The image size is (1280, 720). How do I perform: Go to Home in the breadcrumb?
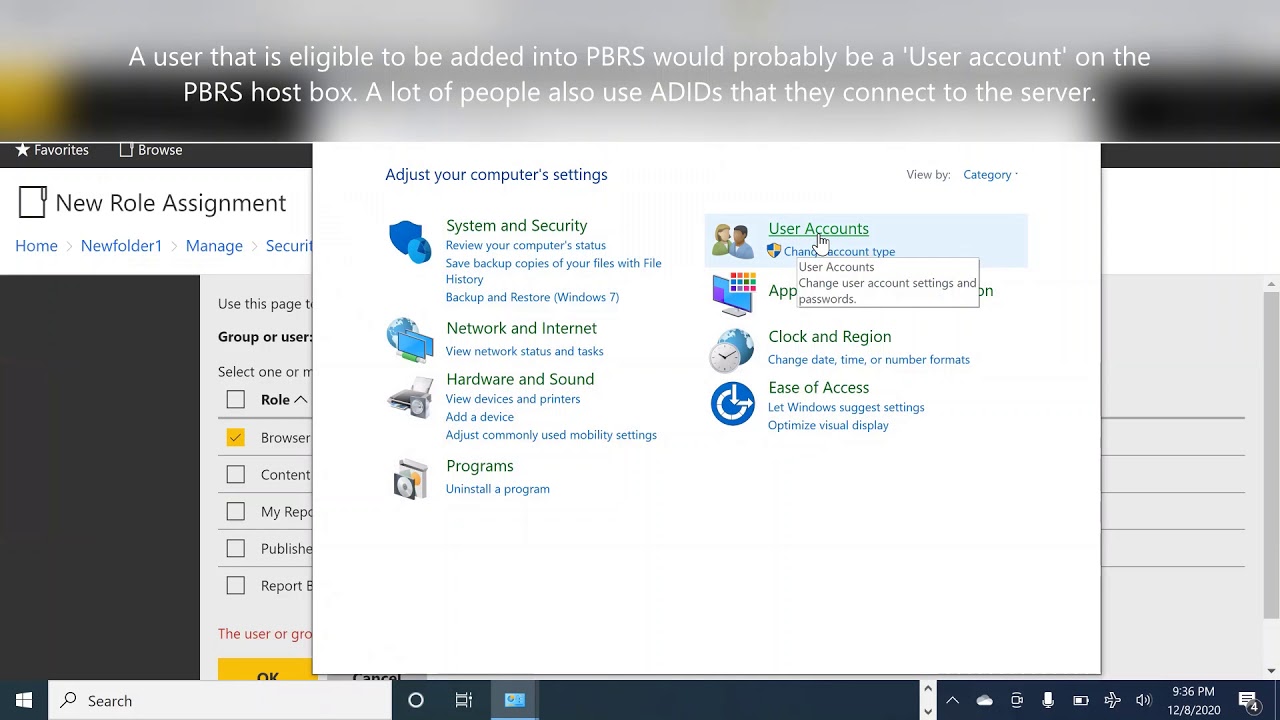coord(36,246)
